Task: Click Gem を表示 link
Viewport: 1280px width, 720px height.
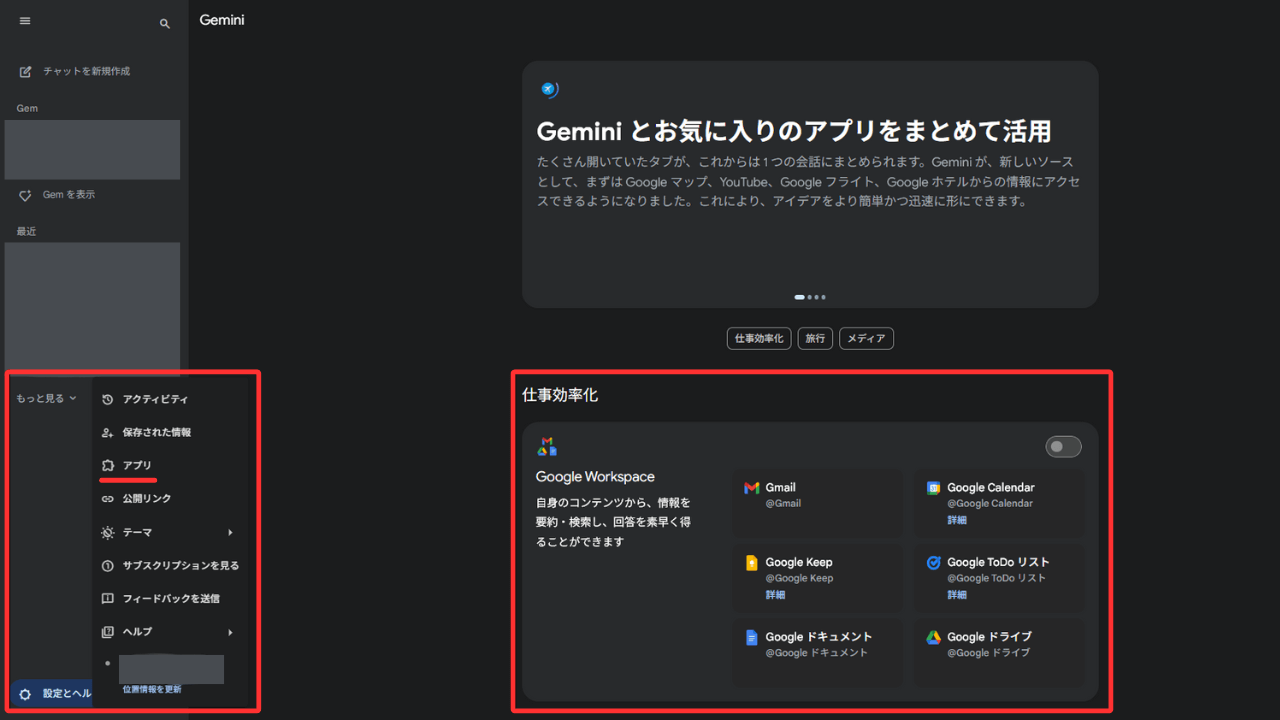Action: (69, 195)
